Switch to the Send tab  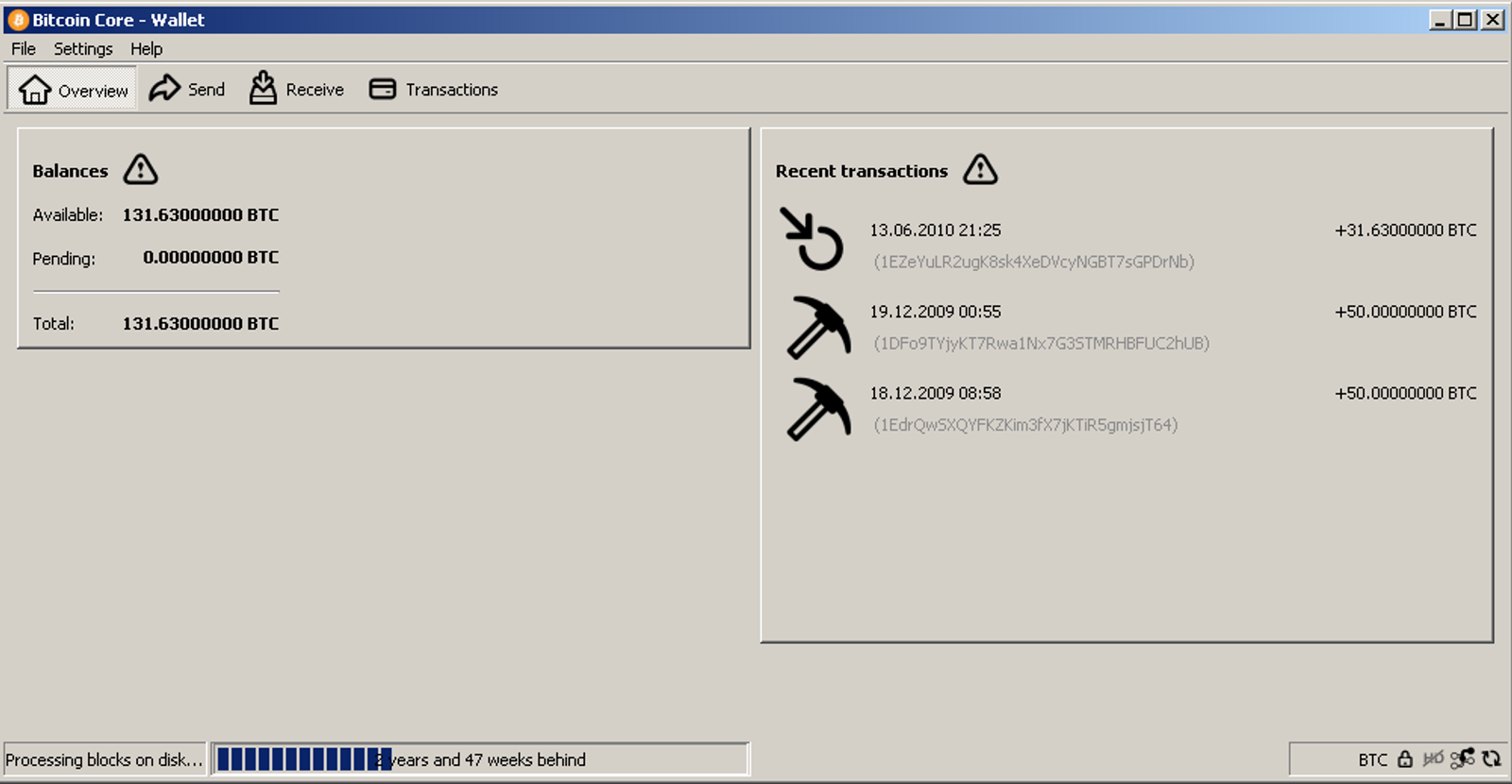coord(187,90)
